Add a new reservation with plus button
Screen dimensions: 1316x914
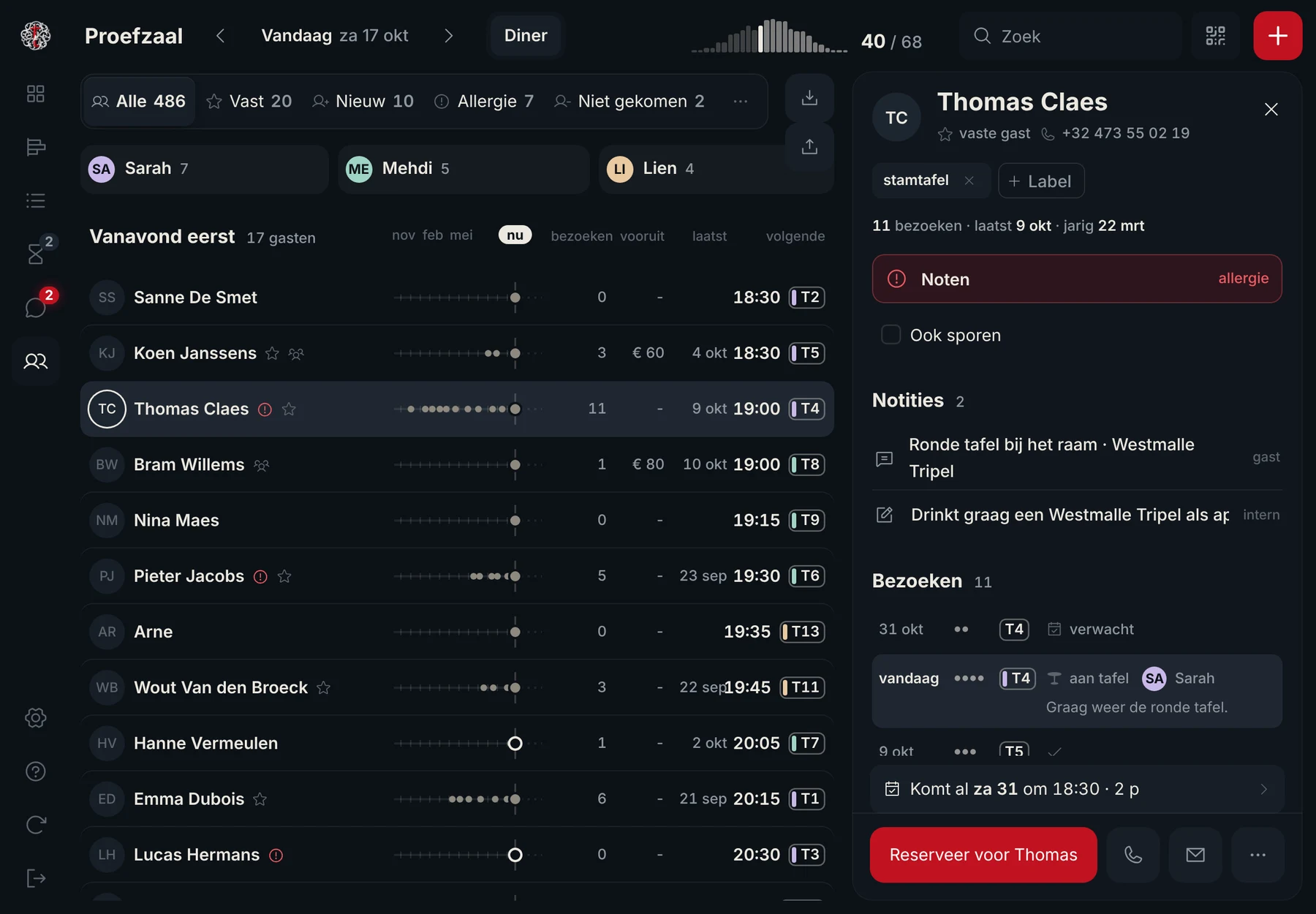coord(1277,36)
